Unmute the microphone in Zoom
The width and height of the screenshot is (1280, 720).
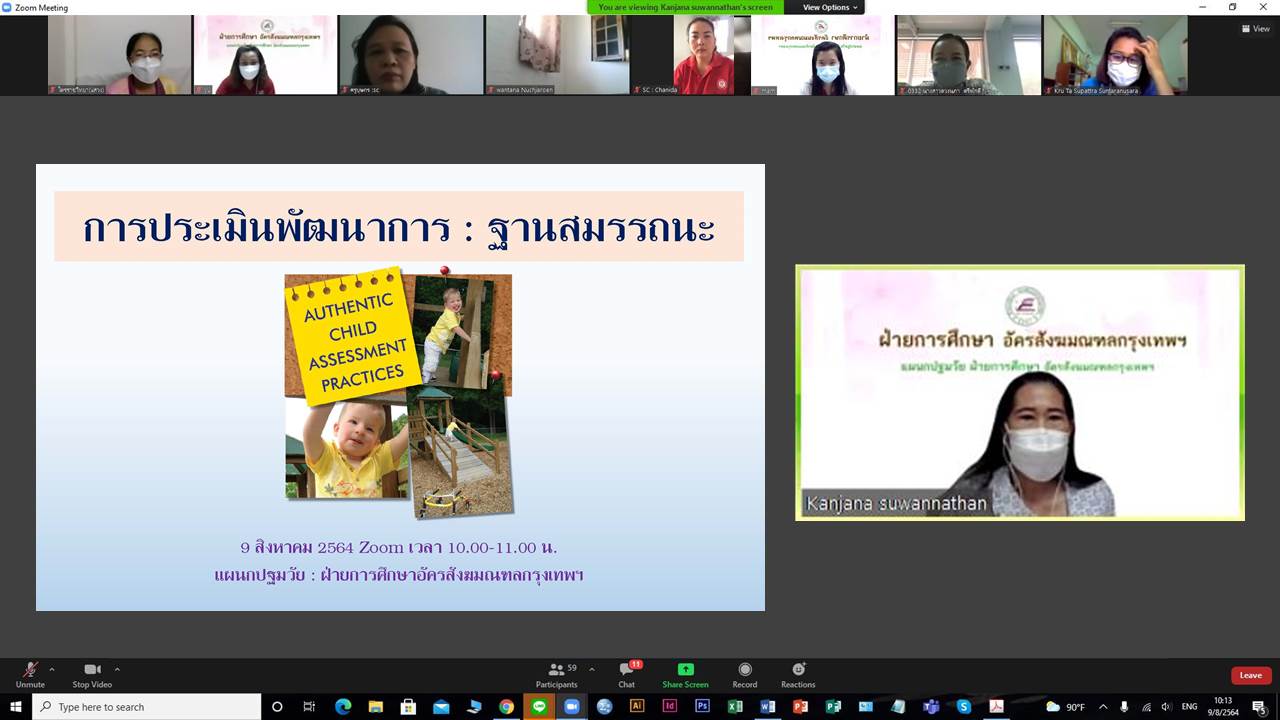(30, 675)
